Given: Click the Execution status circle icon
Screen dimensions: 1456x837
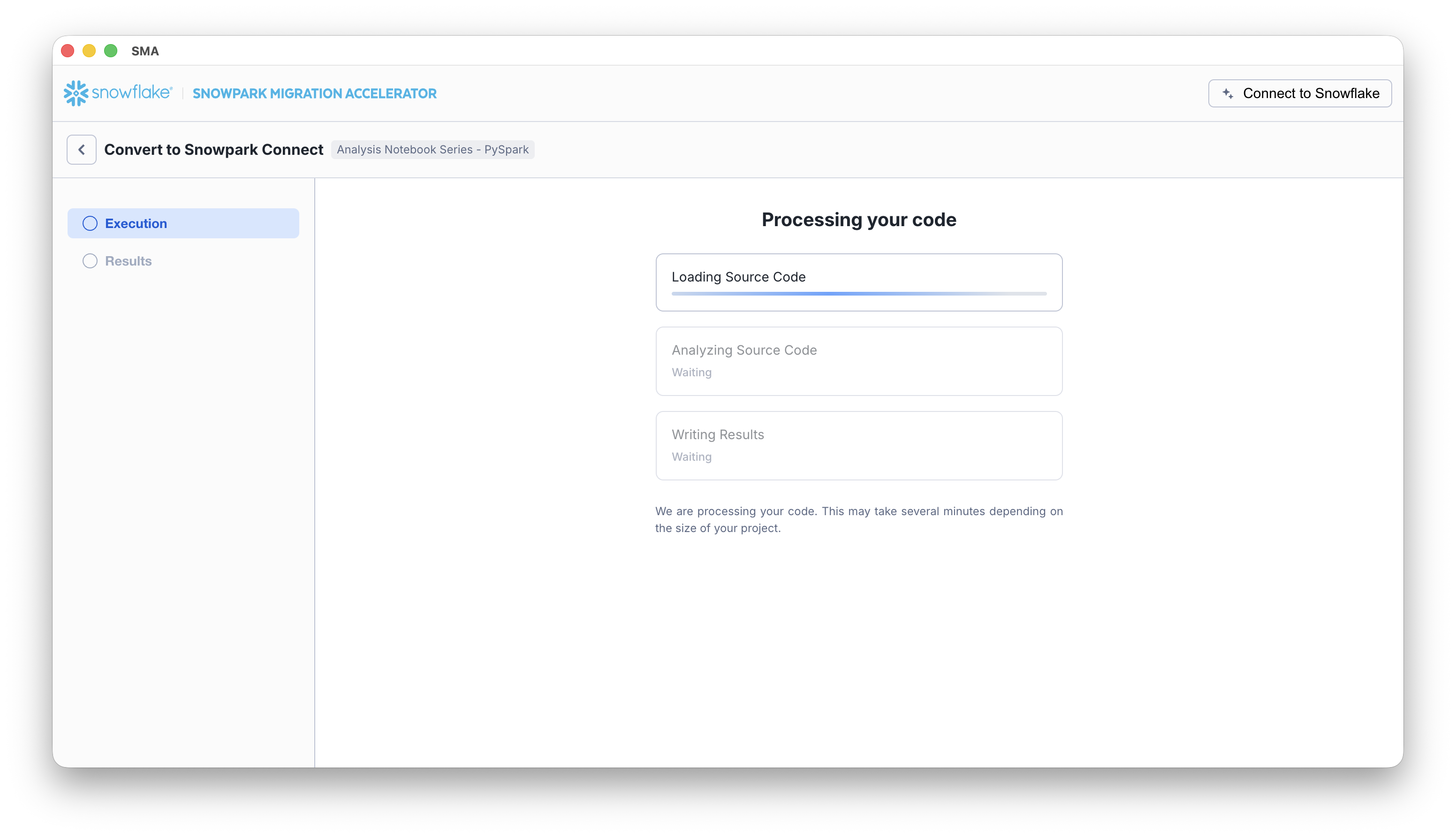Looking at the screenshot, I should pyautogui.click(x=90, y=223).
